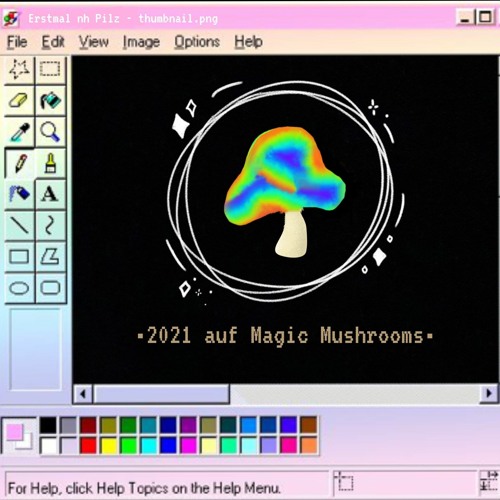Select the Pencil tool
This screenshot has width=500, height=500.
pyautogui.click(x=19, y=163)
